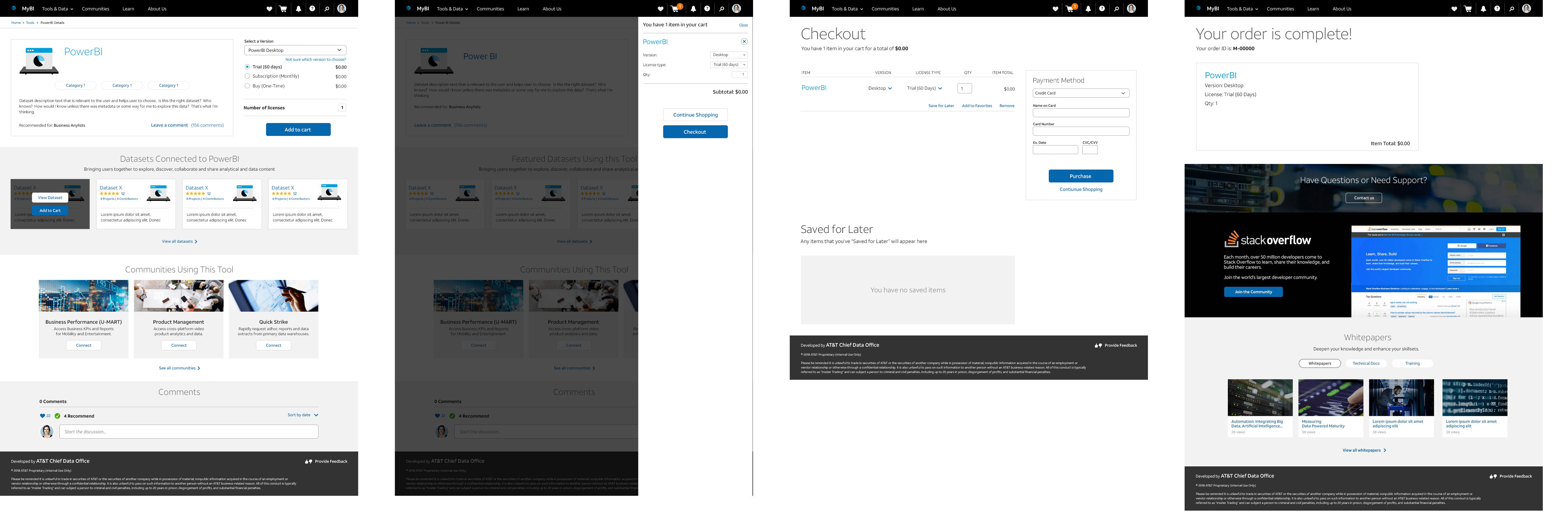Open Version Desktop dropdown in cart panel
This screenshot has width=1568, height=521.
click(x=729, y=55)
